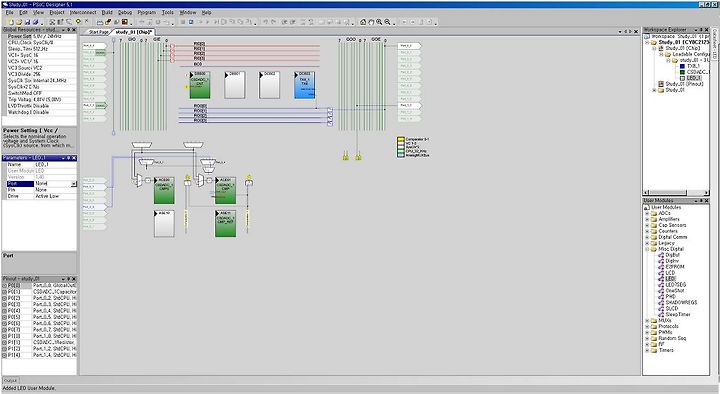Image resolution: width=720 pixels, height=394 pixels.
Task: Open Study_01 [Pinout] in Workspace Explorer
Action: (684, 84)
